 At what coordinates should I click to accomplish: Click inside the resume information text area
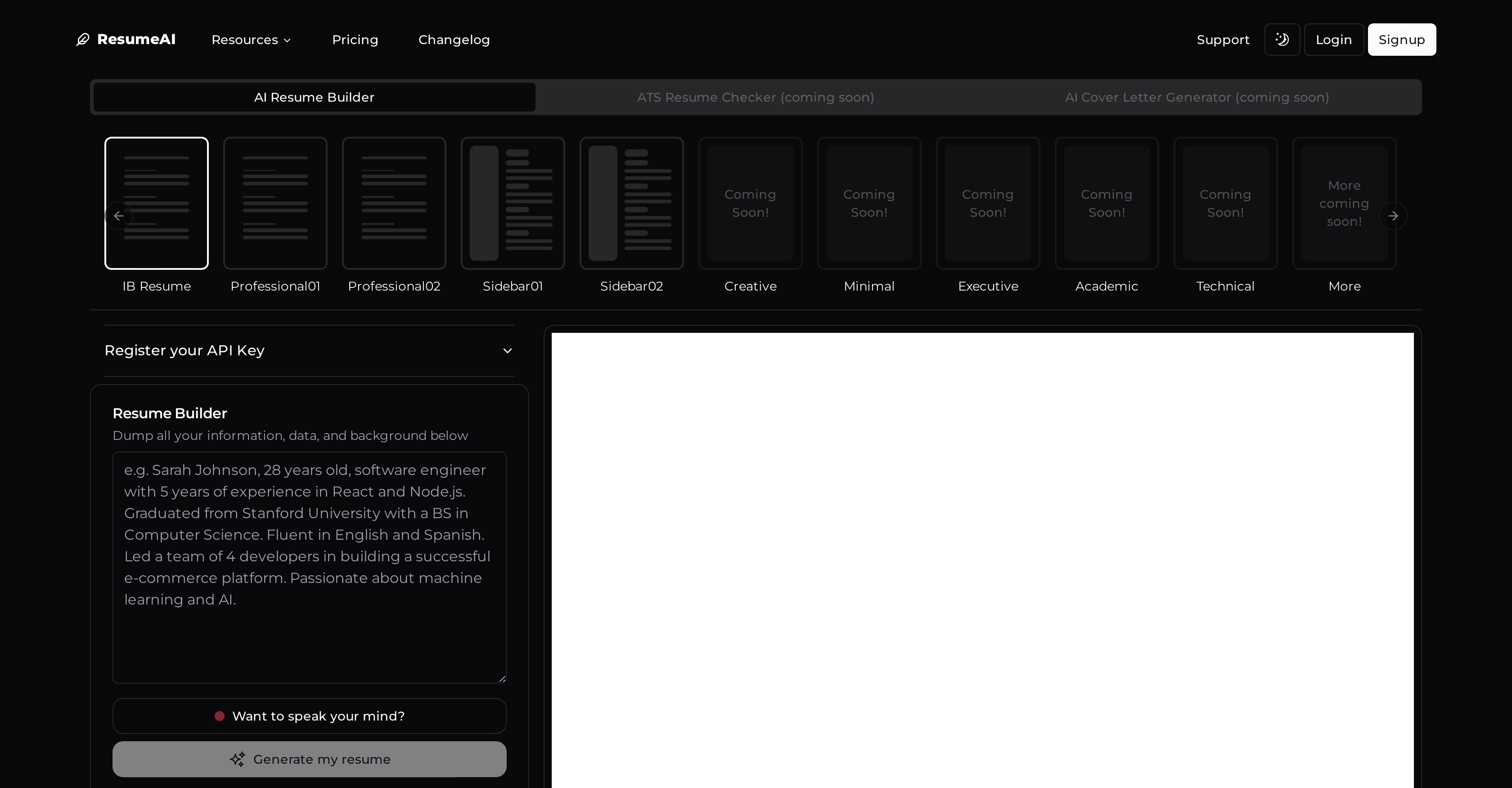(309, 566)
